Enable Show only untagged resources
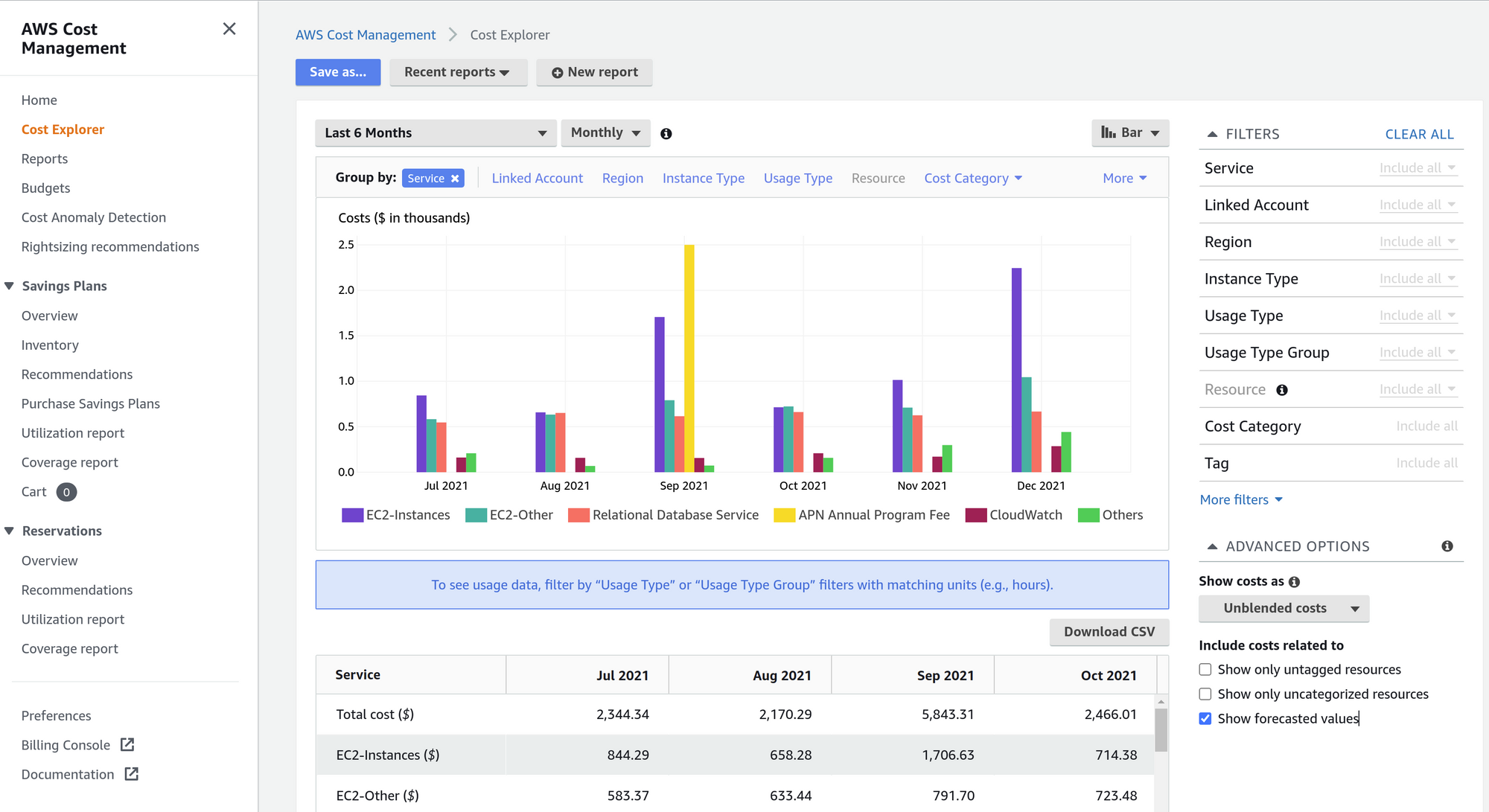The height and width of the screenshot is (812, 1489). [x=1205, y=670]
